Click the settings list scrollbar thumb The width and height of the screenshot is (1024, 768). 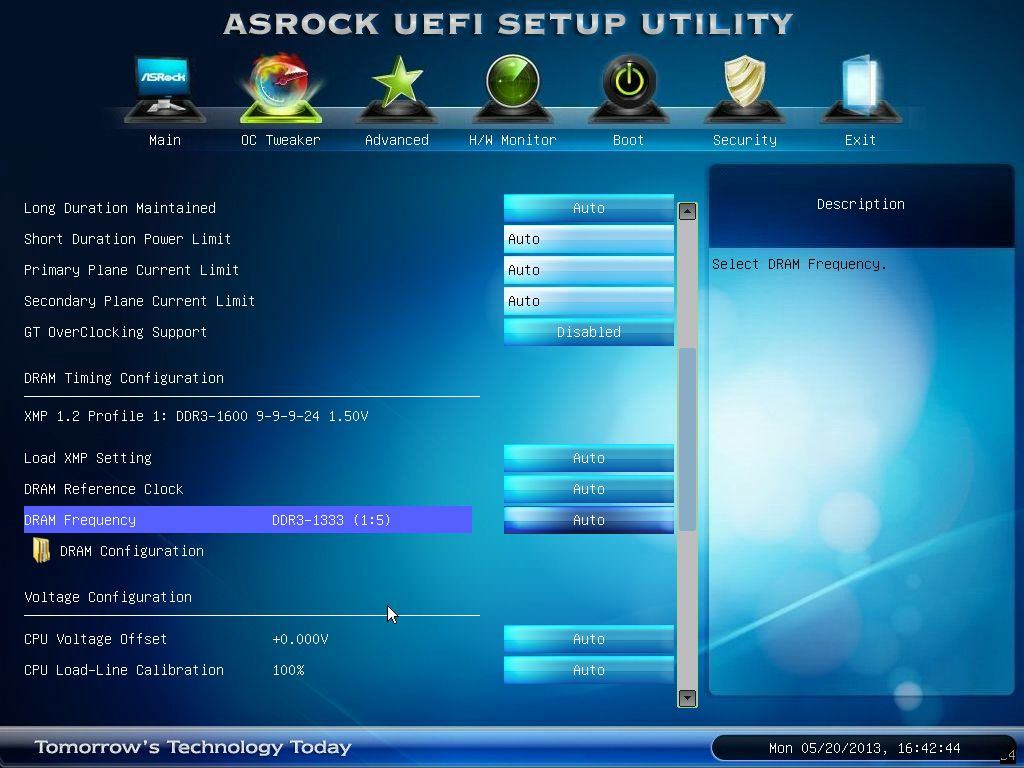pos(687,439)
